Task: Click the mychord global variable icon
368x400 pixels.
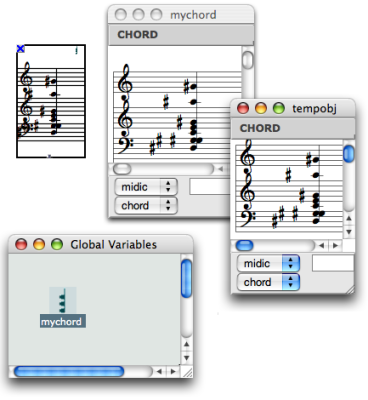Action: (x=63, y=301)
